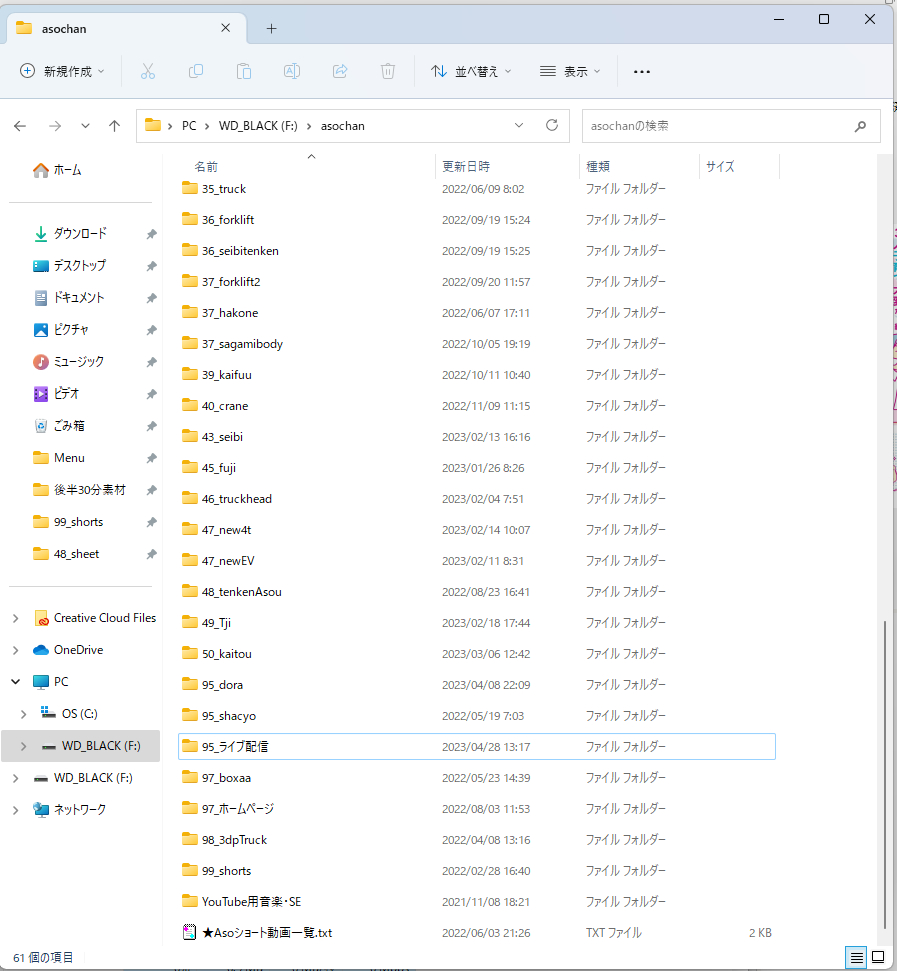This screenshot has width=897, height=971.
Task: Refresh the asochan folder view
Action: (552, 126)
